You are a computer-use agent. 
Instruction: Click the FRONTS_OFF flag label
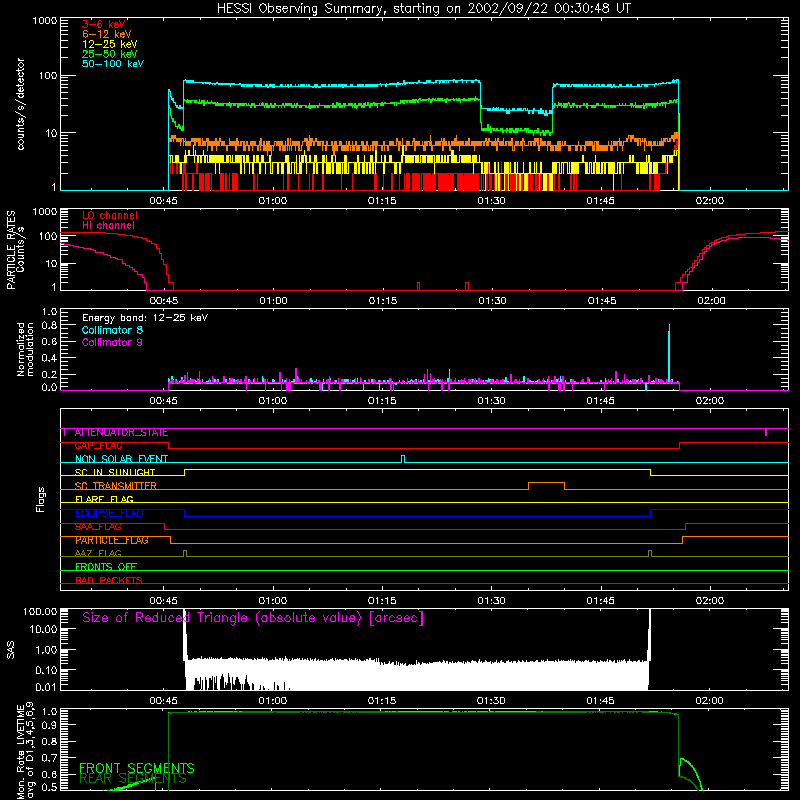point(106,567)
